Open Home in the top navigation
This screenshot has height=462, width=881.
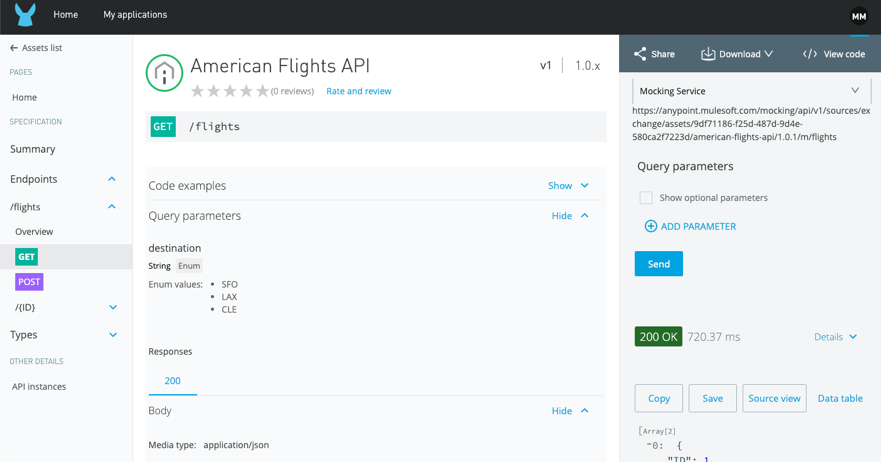pos(66,15)
